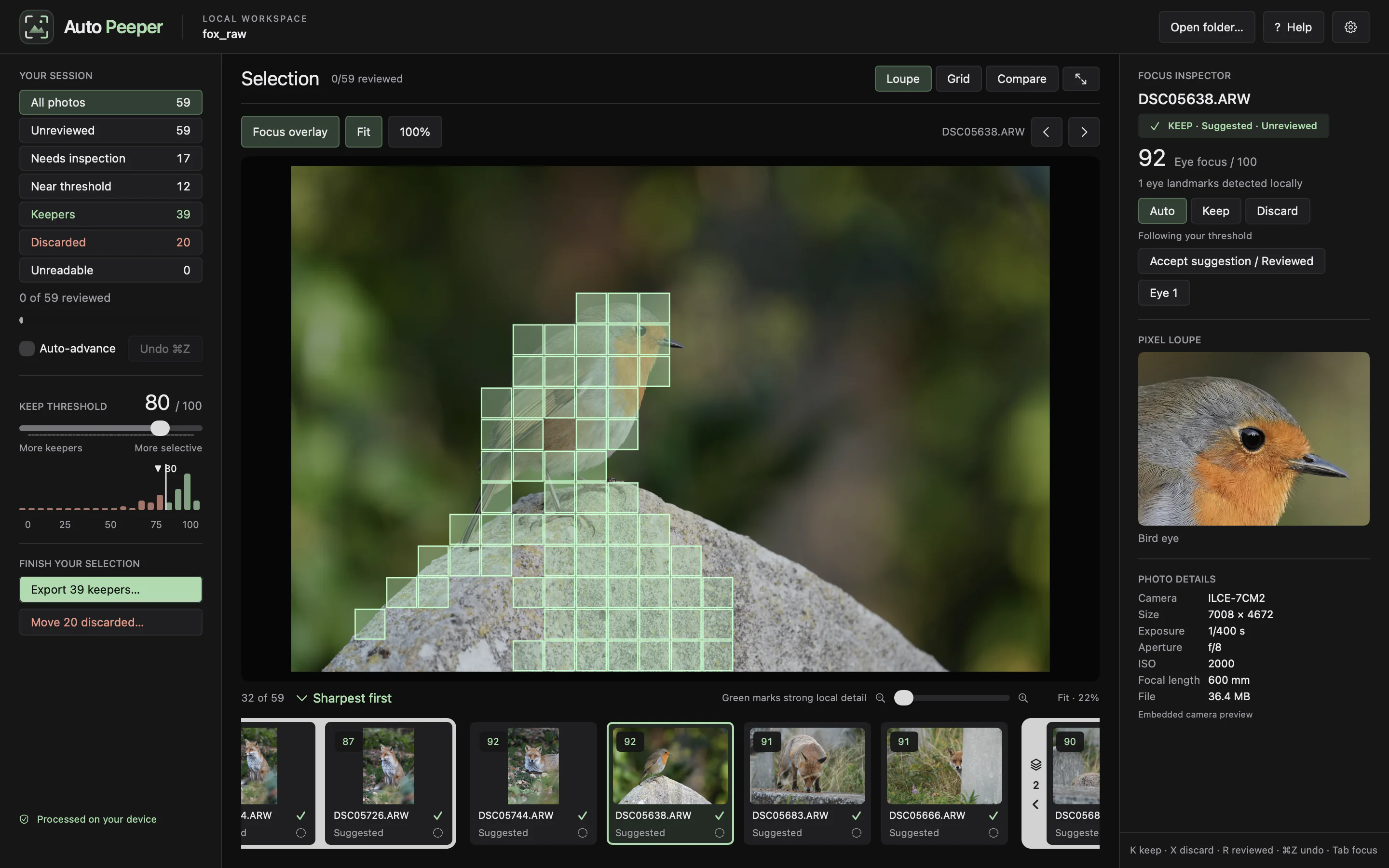
Task: Open the settings gear icon
Action: tap(1350, 27)
